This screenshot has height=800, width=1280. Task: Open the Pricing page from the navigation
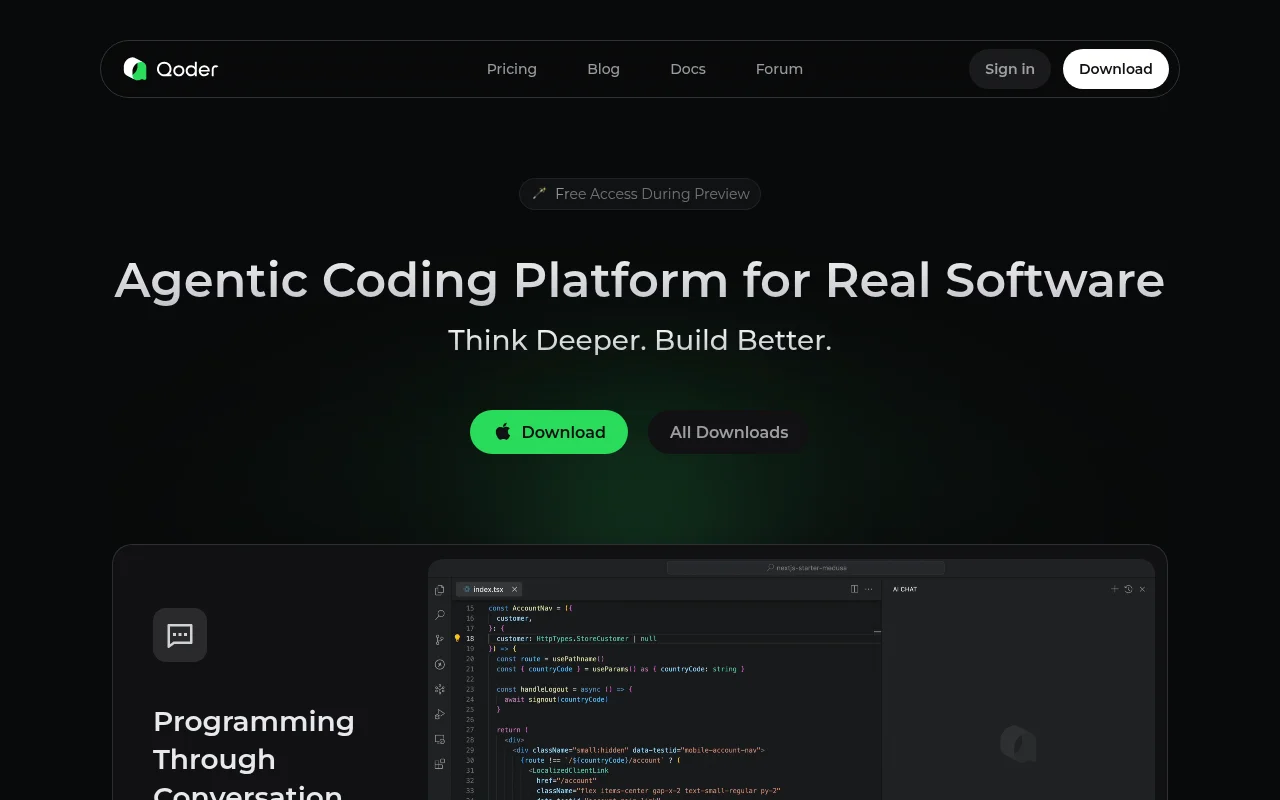(511, 69)
